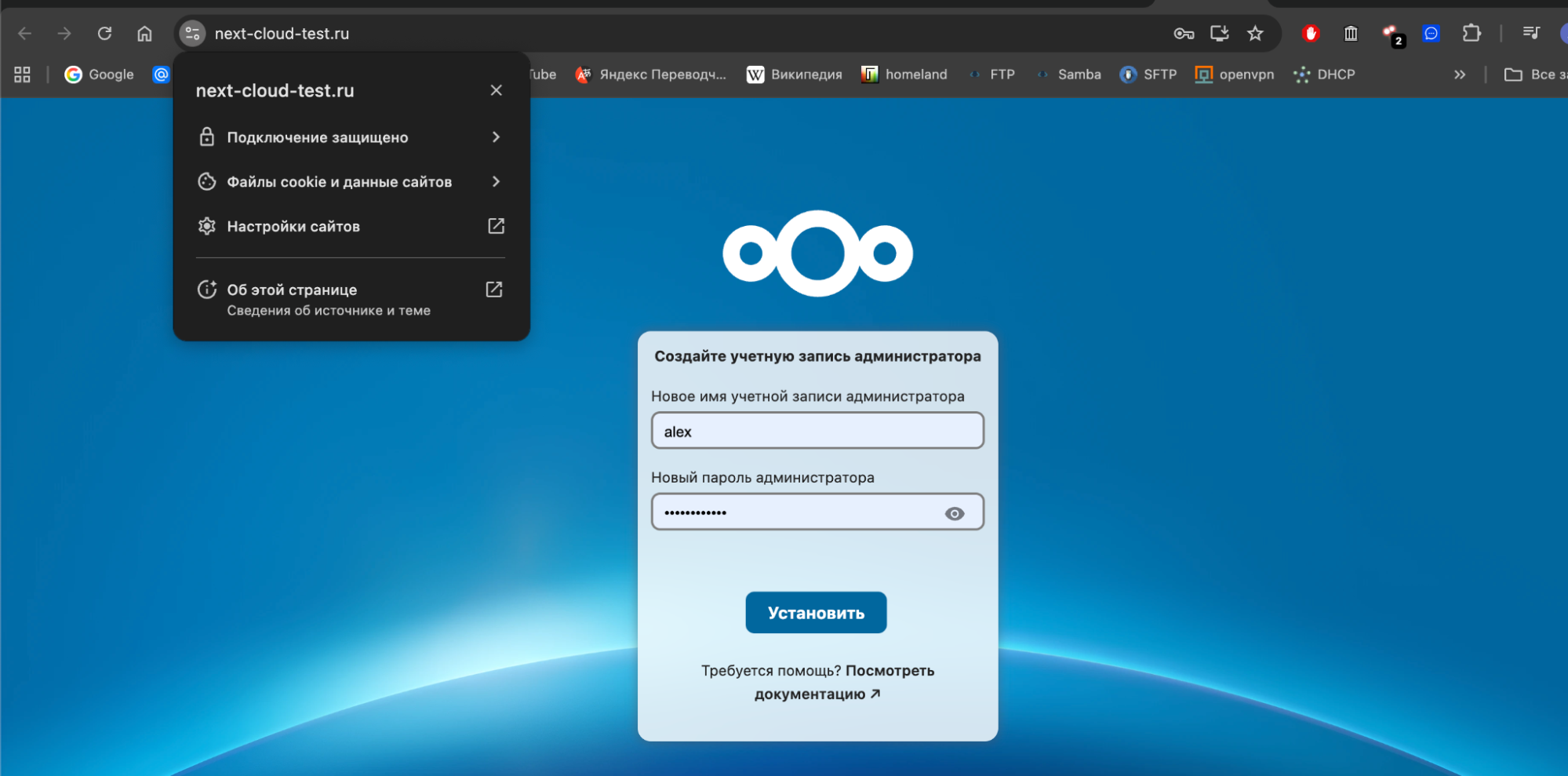Bookmark this page with the star icon
The width and height of the screenshot is (1568, 776).
coord(1255,33)
